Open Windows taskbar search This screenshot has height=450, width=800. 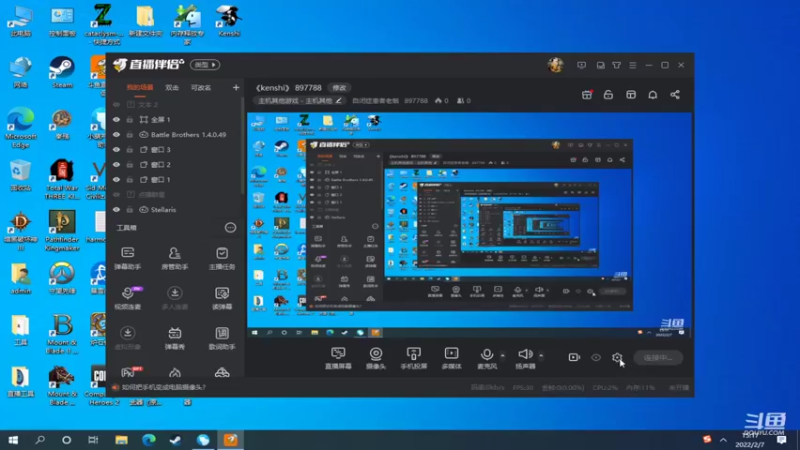[x=40, y=440]
